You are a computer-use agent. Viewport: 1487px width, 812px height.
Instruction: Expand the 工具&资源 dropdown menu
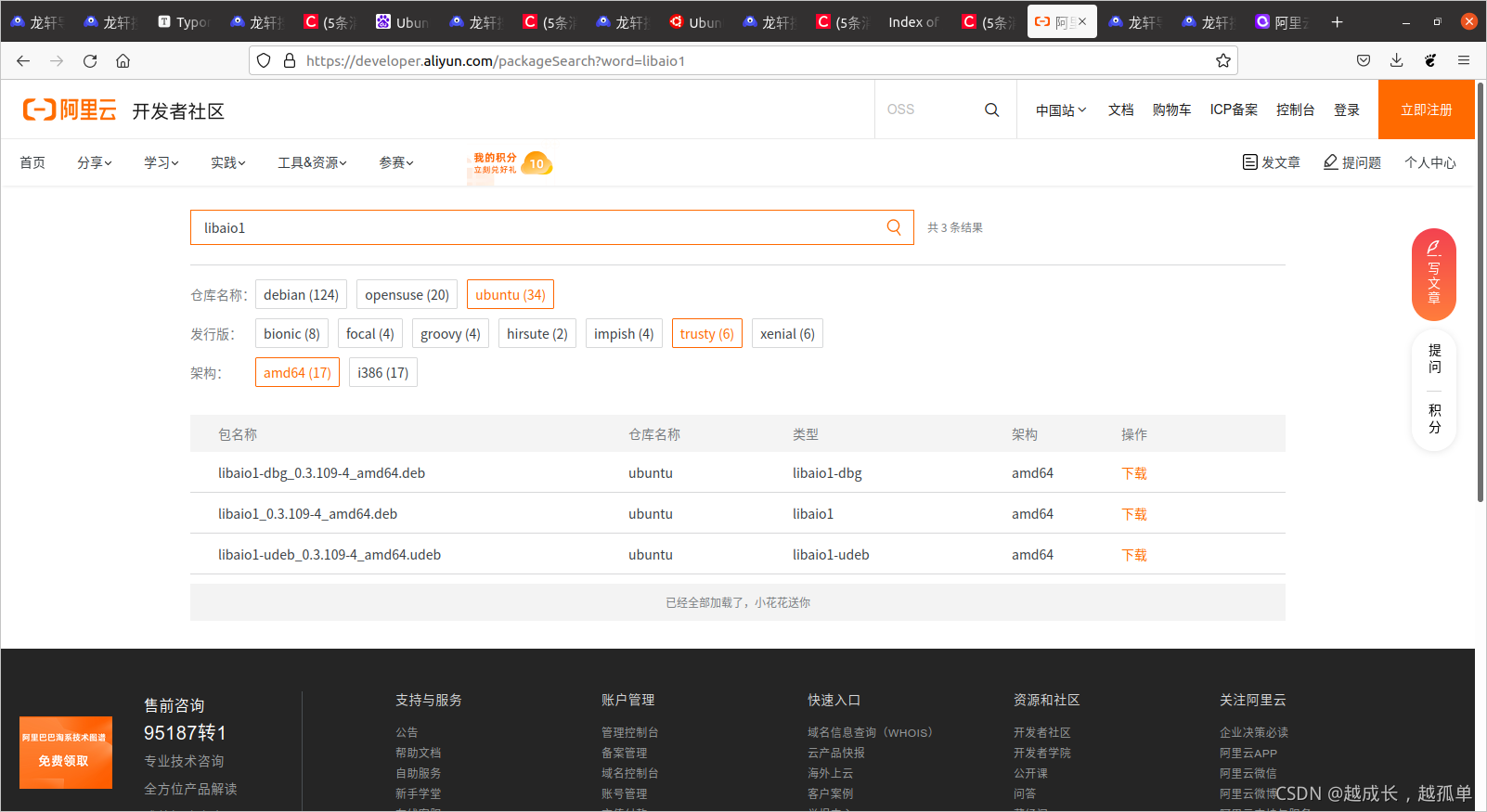[x=313, y=162]
